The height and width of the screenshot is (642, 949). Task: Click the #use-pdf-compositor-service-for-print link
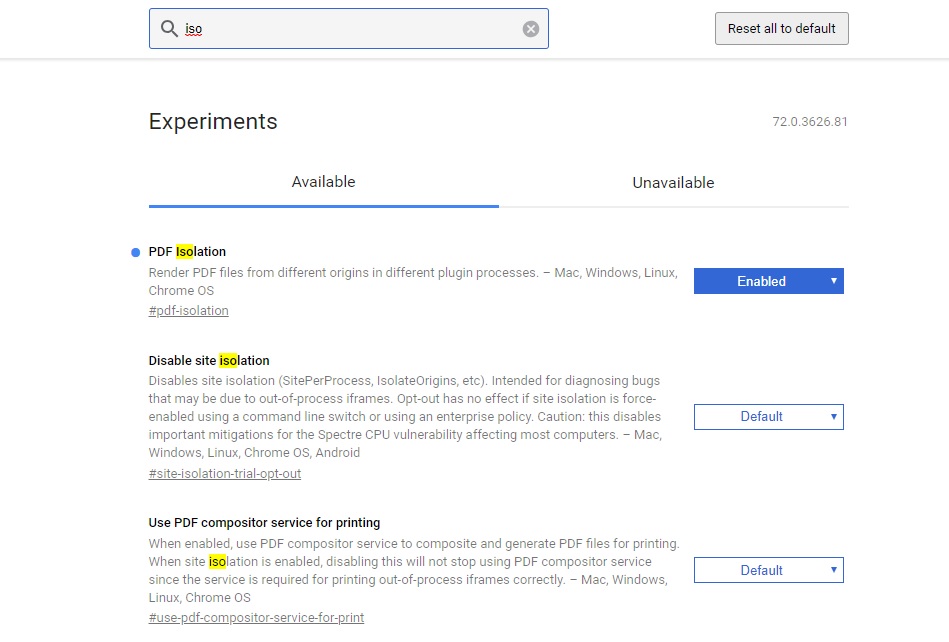tap(256, 618)
